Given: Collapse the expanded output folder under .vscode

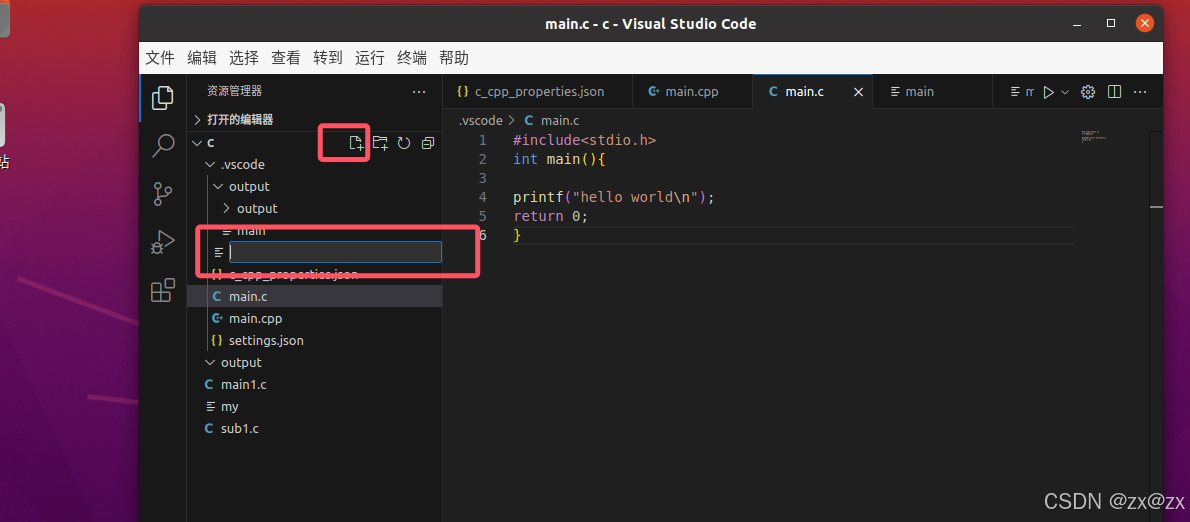Looking at the screenshot, I should tap(219, 187).
